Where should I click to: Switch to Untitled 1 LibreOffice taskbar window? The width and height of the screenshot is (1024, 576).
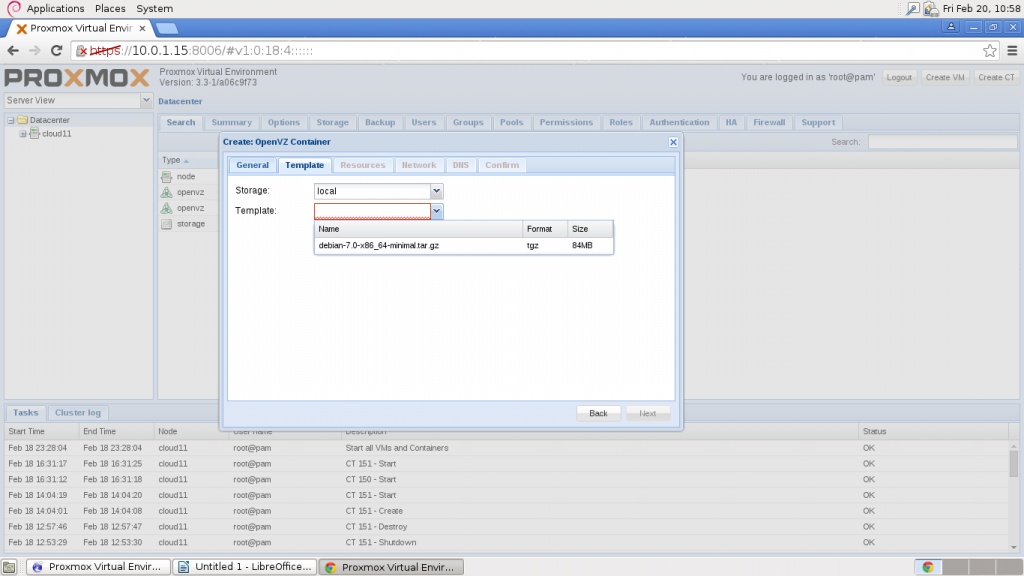coord(245,567)
